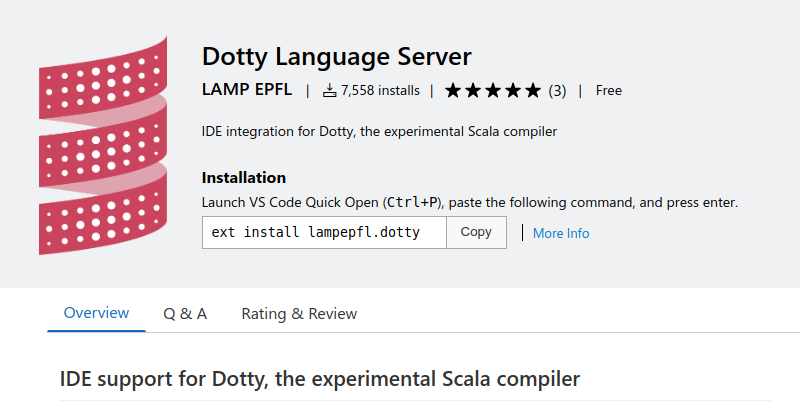
Task: Select the ext install lampepfl.dotty command field
Action: [324, 233]
